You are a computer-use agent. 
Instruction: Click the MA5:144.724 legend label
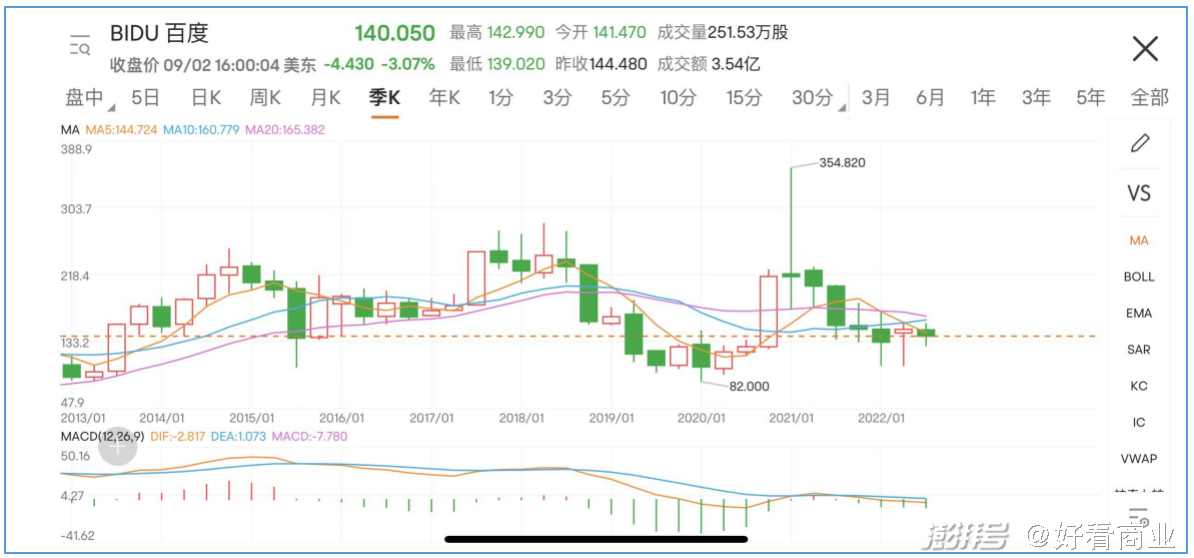coord(121,130)
